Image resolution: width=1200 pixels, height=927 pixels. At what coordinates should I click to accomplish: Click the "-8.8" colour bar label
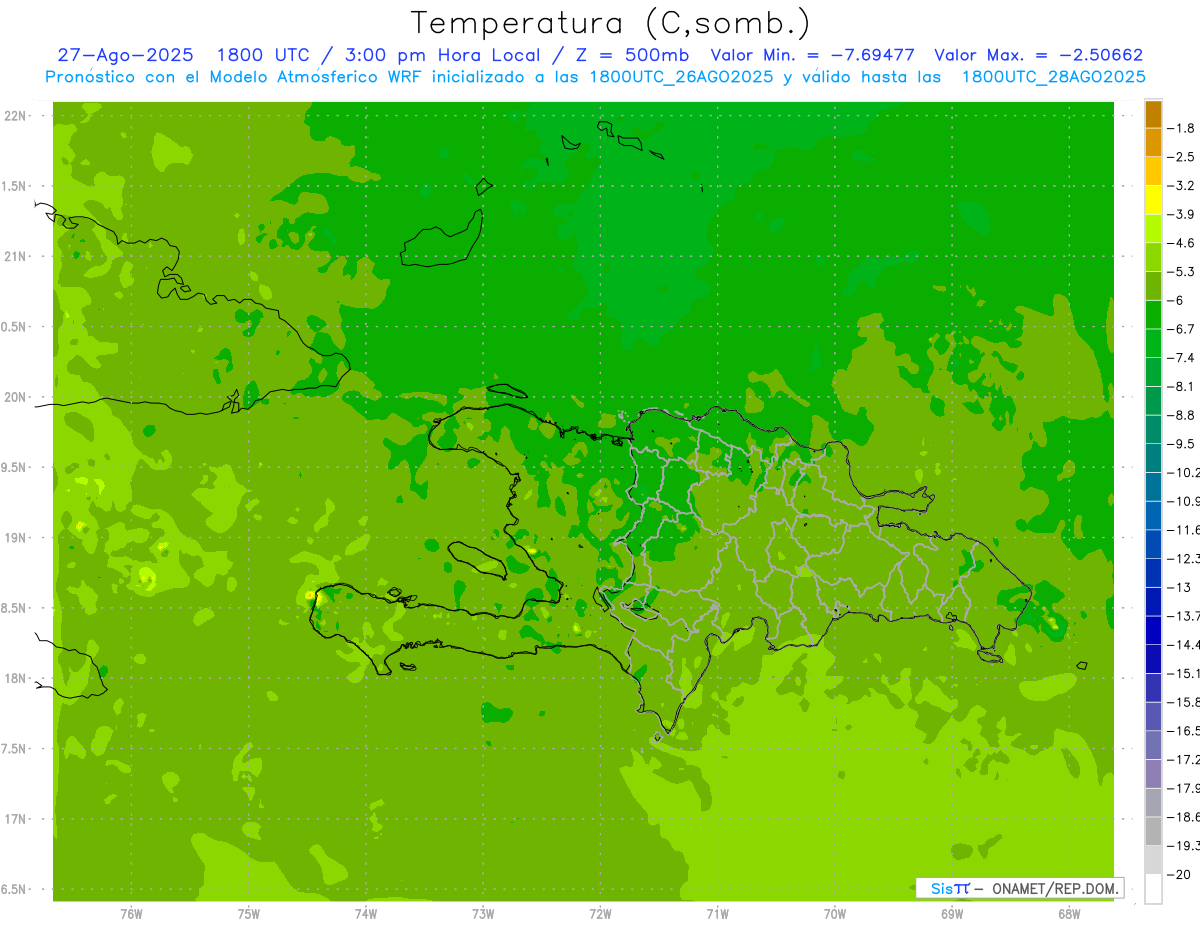pos(1182,415)
